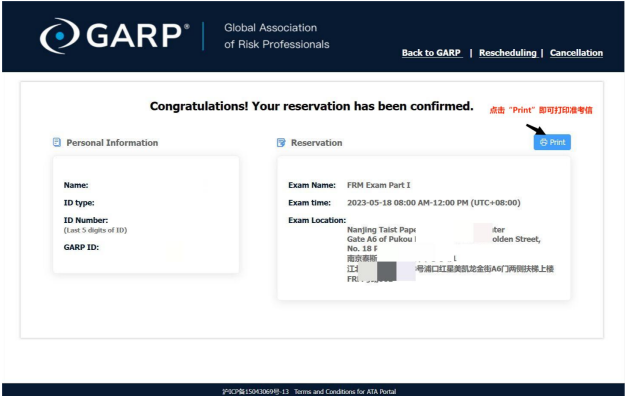
Task: Click the Reservation section heading
Action: (316, 143)
